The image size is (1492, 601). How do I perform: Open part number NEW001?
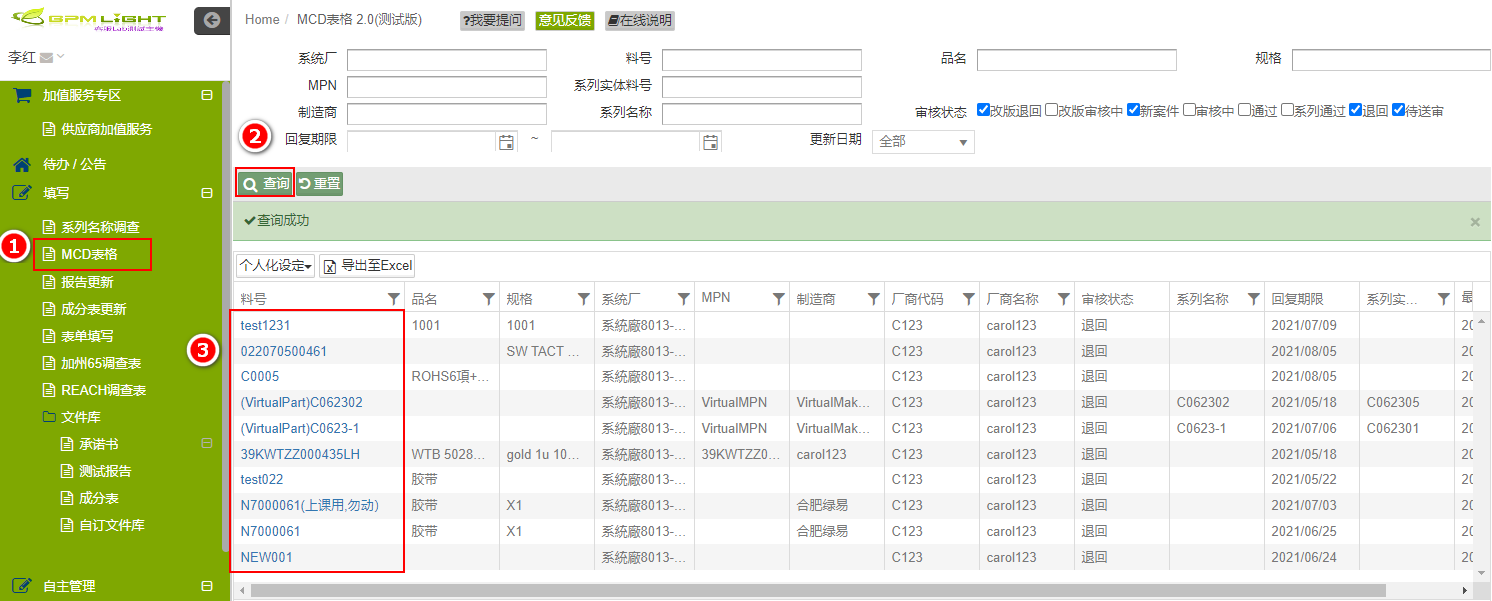pyautogui.click(x=267, y=557)
